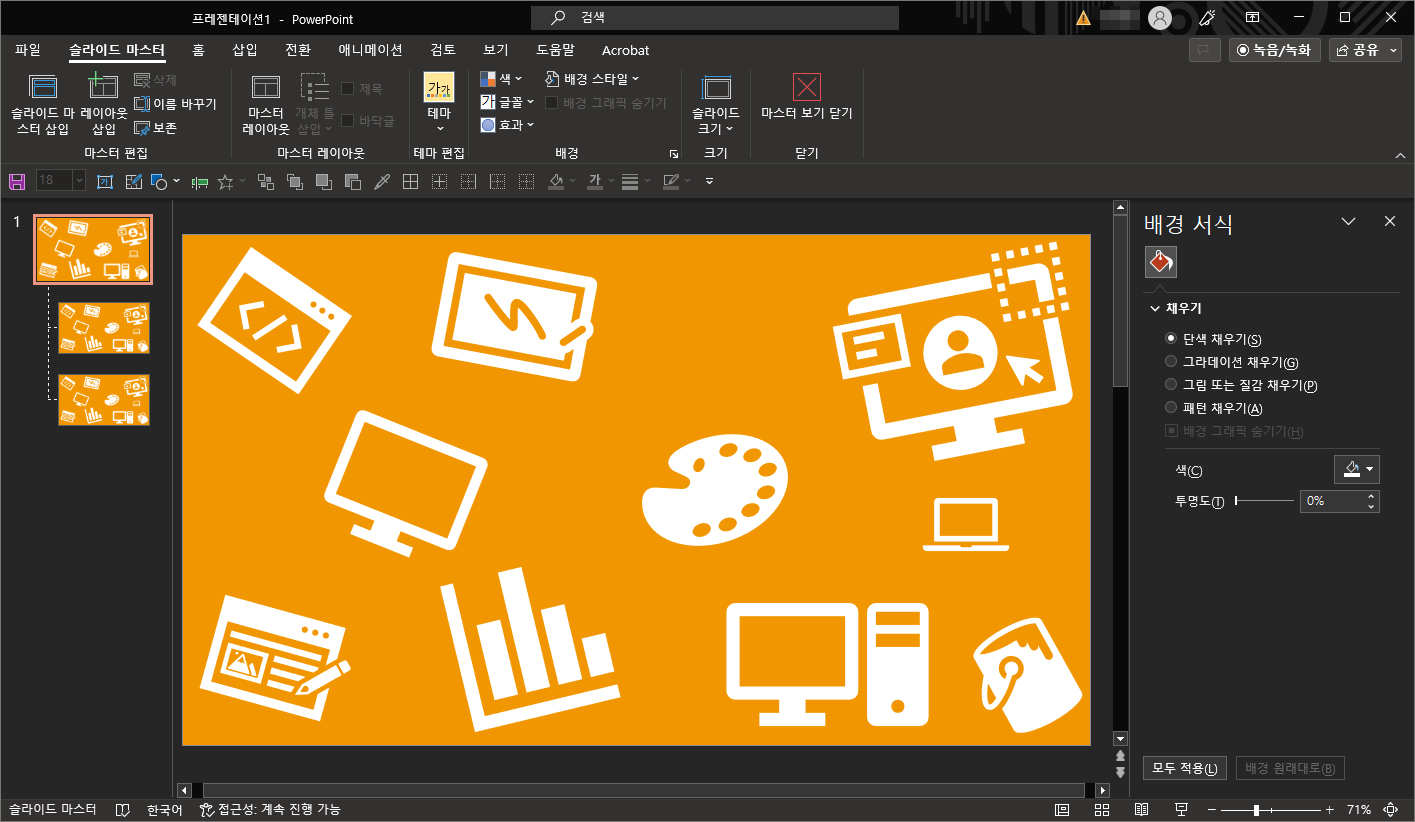Click 레이아웃 삽입 icon
This screenshot has width=1415, height=822.
(x=104, y=88)
